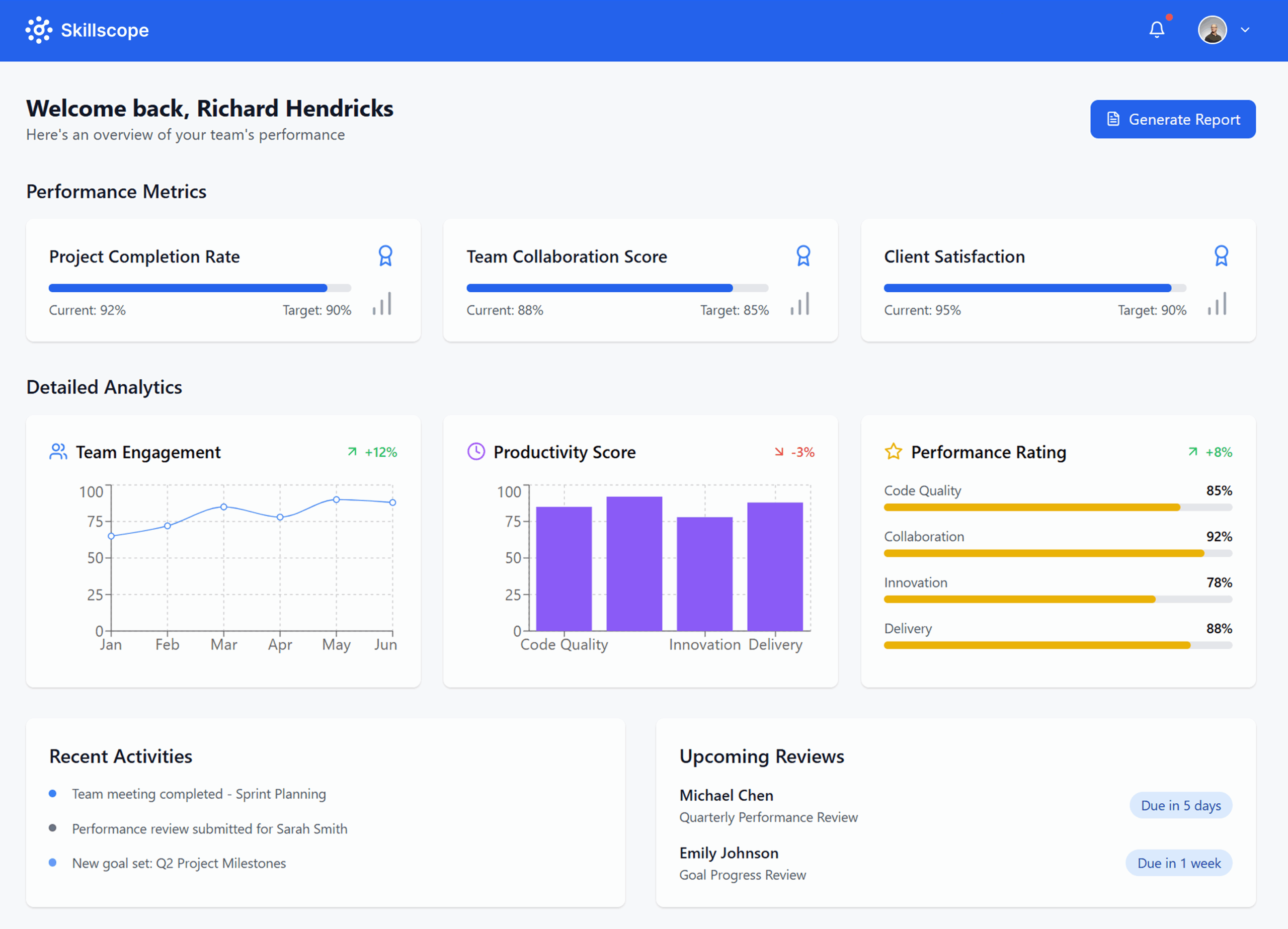Viewport: 1288px width, 929px height.
Task: Click the Project Completion Rate progress bar
Action: point(199,288)
